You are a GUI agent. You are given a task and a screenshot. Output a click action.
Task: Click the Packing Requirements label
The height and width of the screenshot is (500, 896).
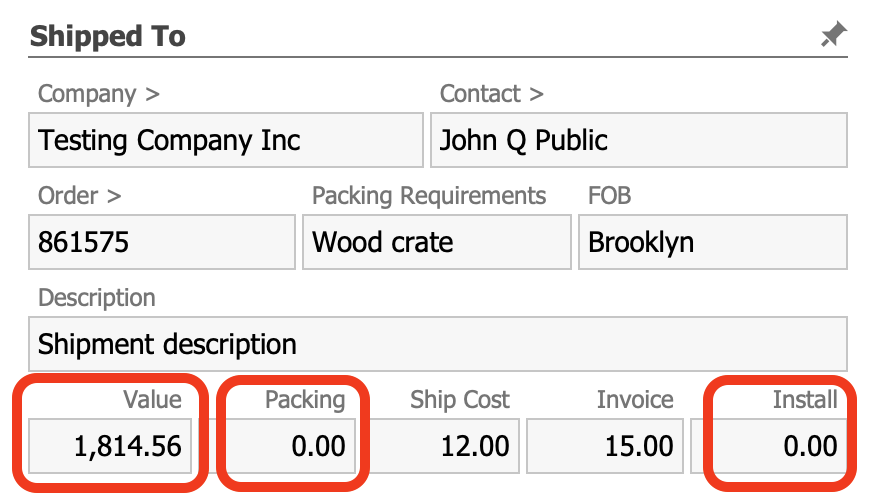[x=429, y=195]
